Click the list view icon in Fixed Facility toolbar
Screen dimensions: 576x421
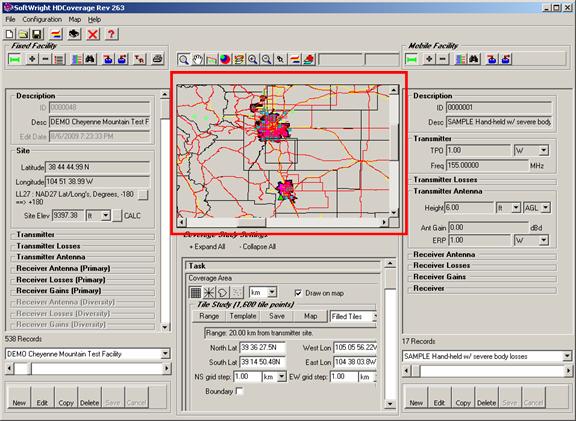(x=59, y=59)
